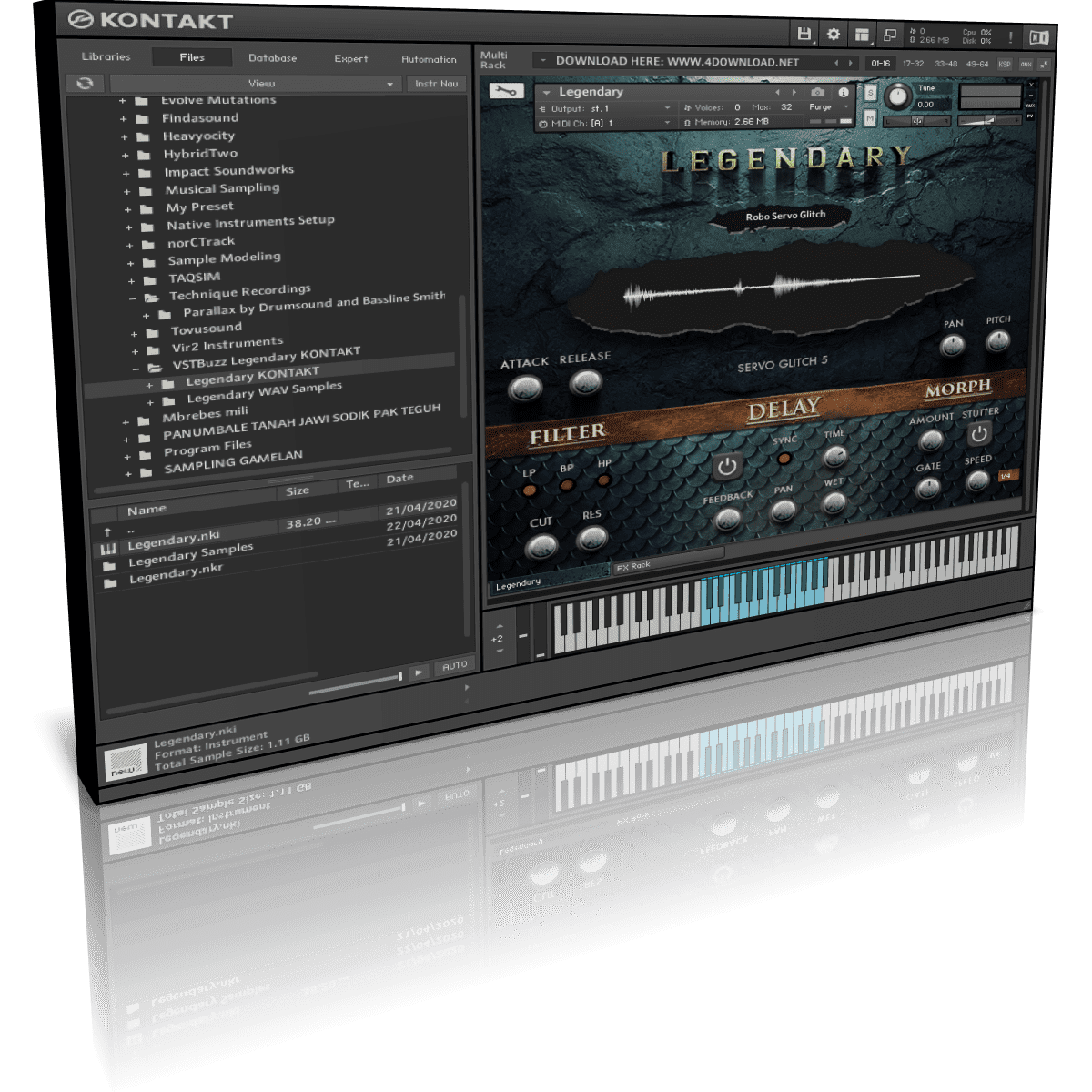Click the next multi arrow
Screen dimensions: 1092x1092
coord(851,63)
